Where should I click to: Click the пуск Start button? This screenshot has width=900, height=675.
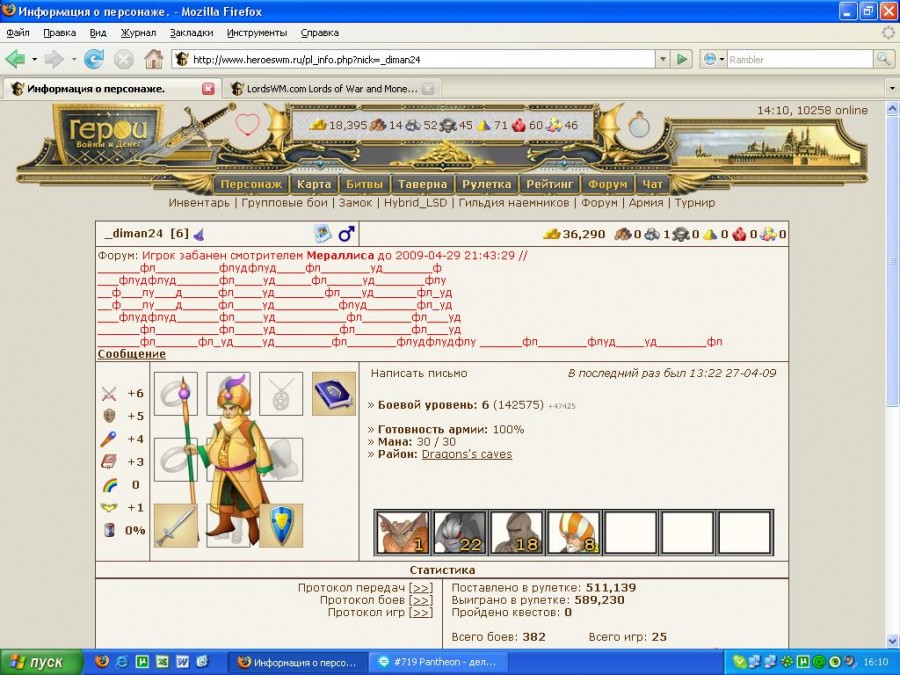coord(36,662)
